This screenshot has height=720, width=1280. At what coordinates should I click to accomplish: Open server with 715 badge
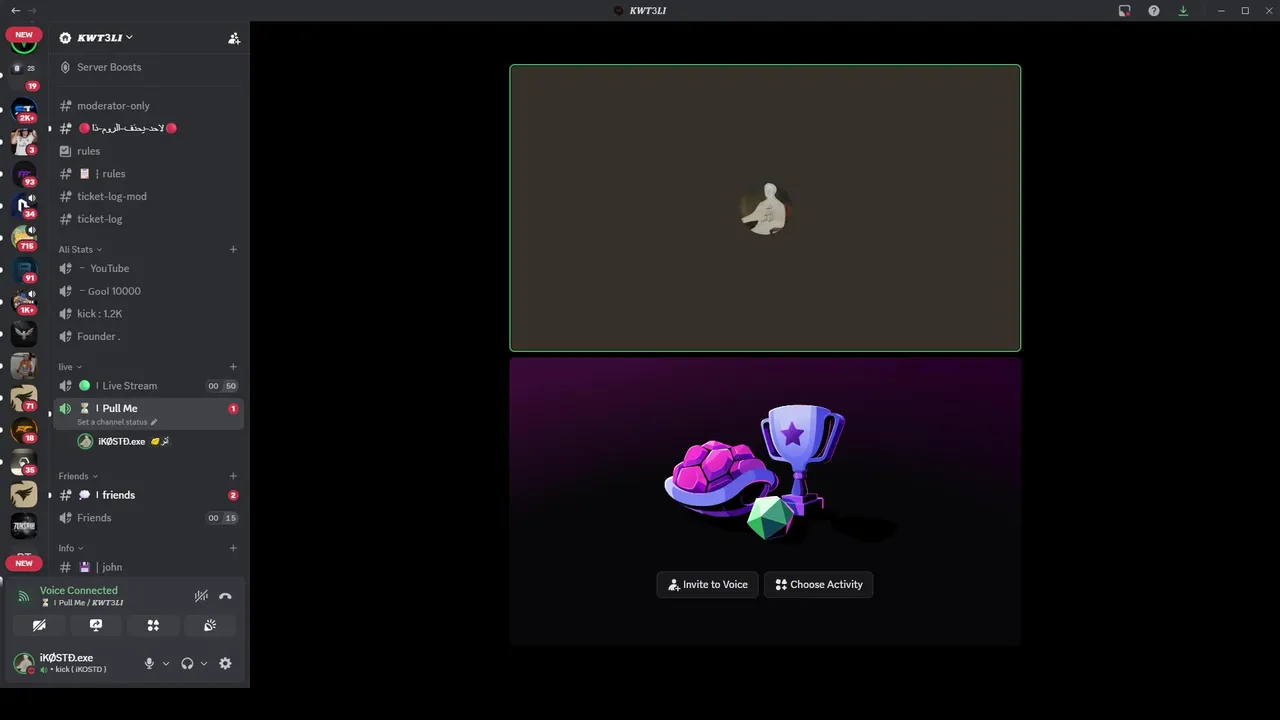[x=24, y=238]
